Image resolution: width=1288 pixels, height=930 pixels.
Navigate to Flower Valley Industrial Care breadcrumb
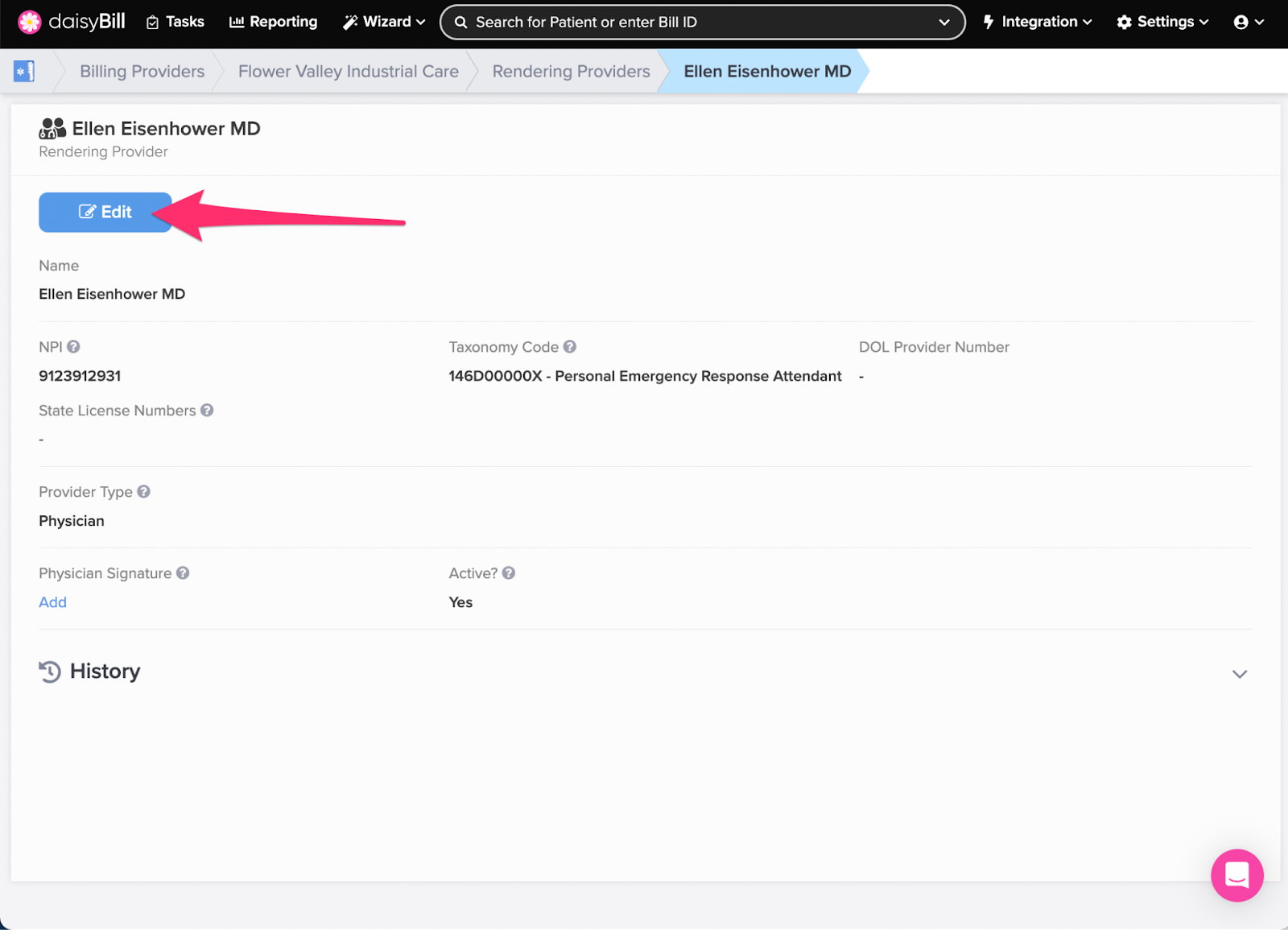348,72
